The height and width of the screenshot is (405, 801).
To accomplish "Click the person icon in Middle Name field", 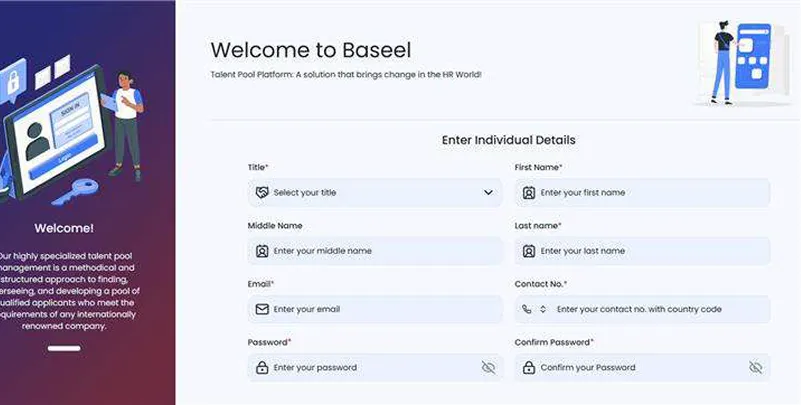I will [262, 251].
